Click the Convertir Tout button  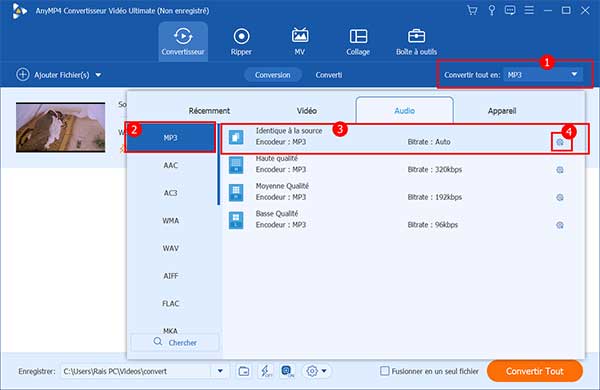[x=535, y=371]
